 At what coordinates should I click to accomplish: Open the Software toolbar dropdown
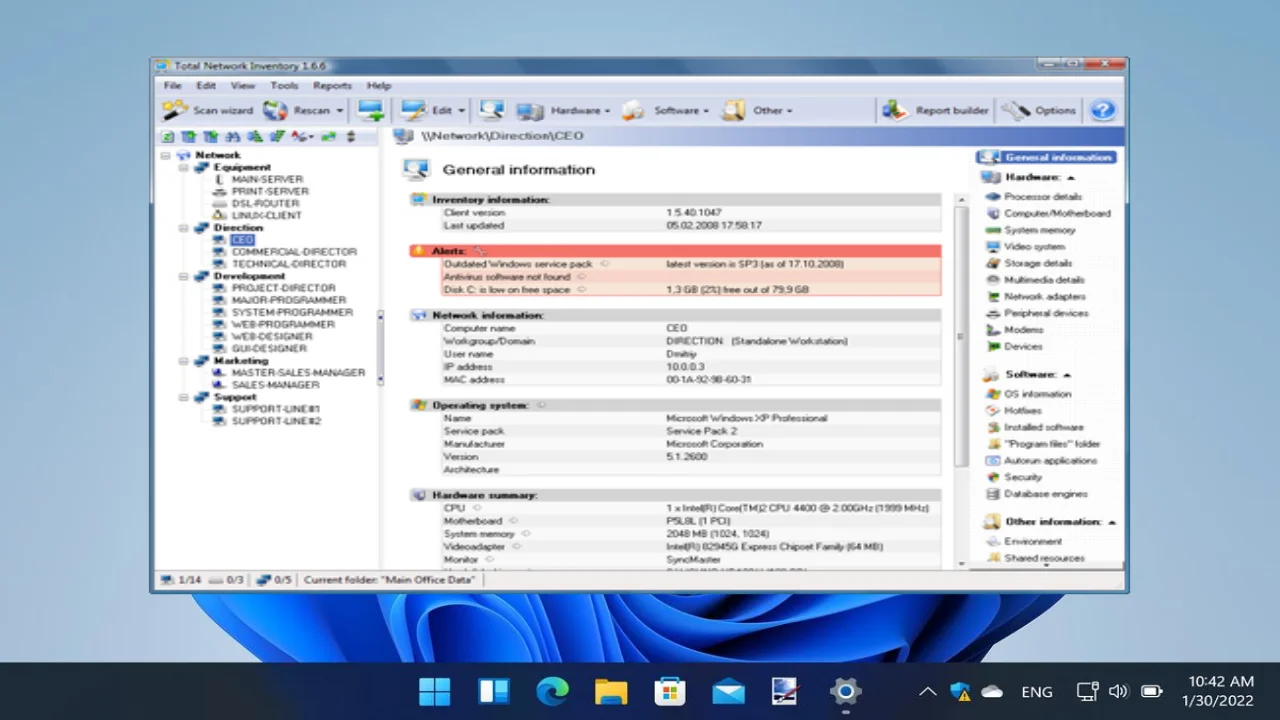point(666,110)
